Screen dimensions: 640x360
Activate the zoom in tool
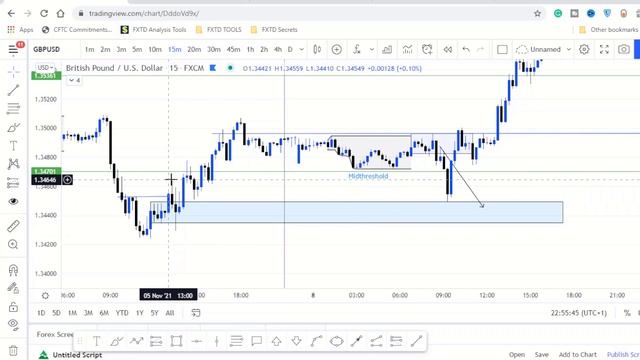[x=13, y=244]
